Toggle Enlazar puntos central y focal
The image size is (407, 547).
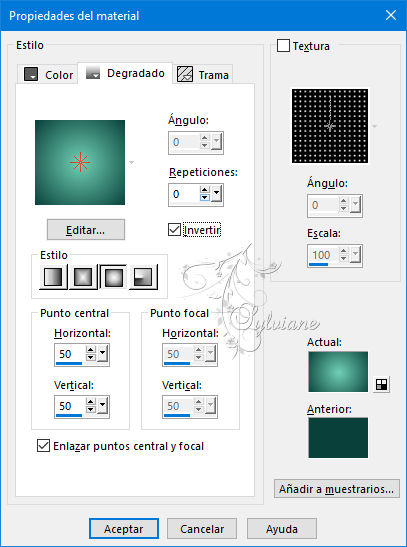click(x=43, y=446)
